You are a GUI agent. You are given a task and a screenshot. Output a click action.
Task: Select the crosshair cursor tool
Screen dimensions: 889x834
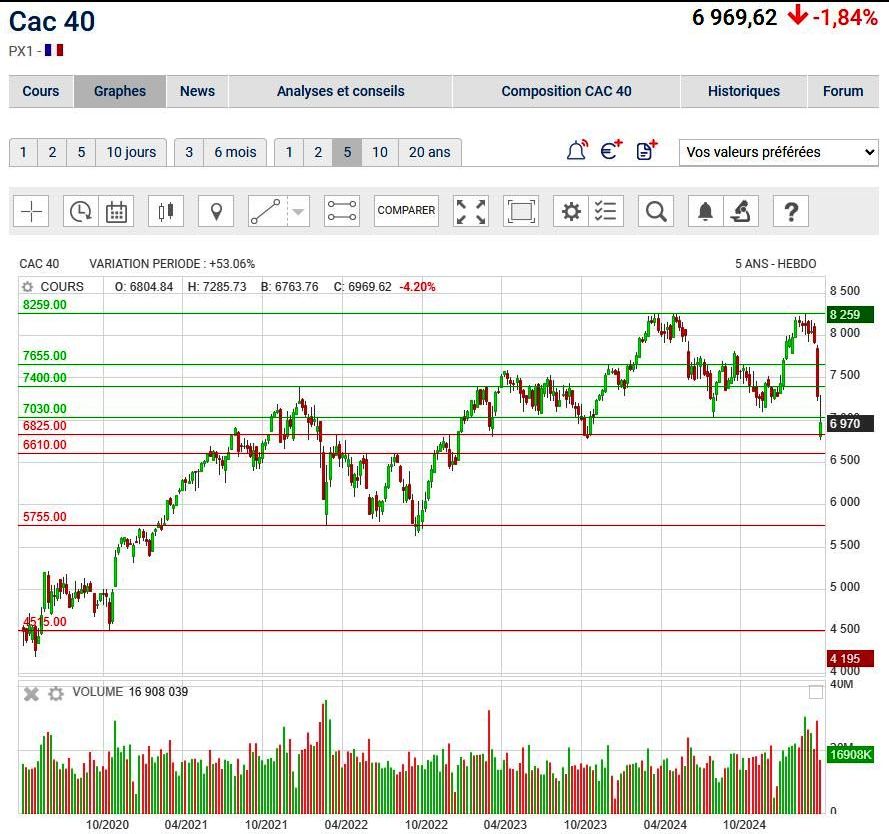click(x=31, y=211)
